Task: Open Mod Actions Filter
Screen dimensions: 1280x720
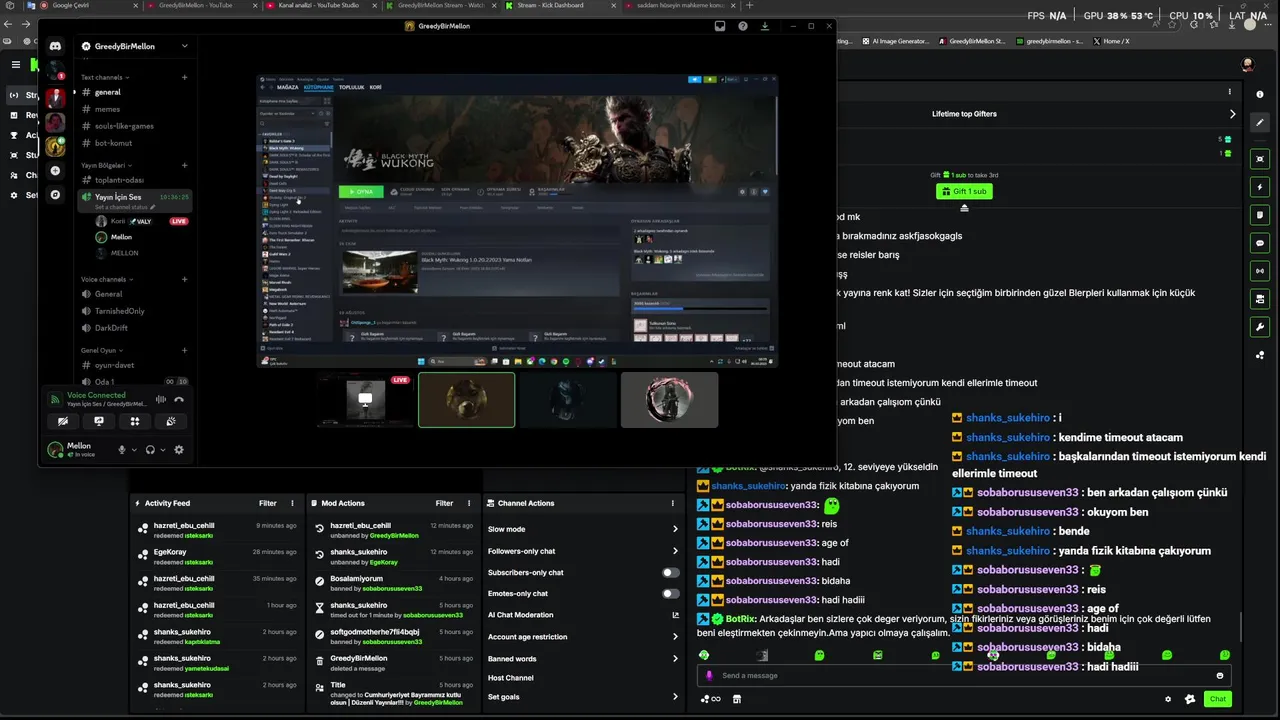Action: (x=444, y=503)
